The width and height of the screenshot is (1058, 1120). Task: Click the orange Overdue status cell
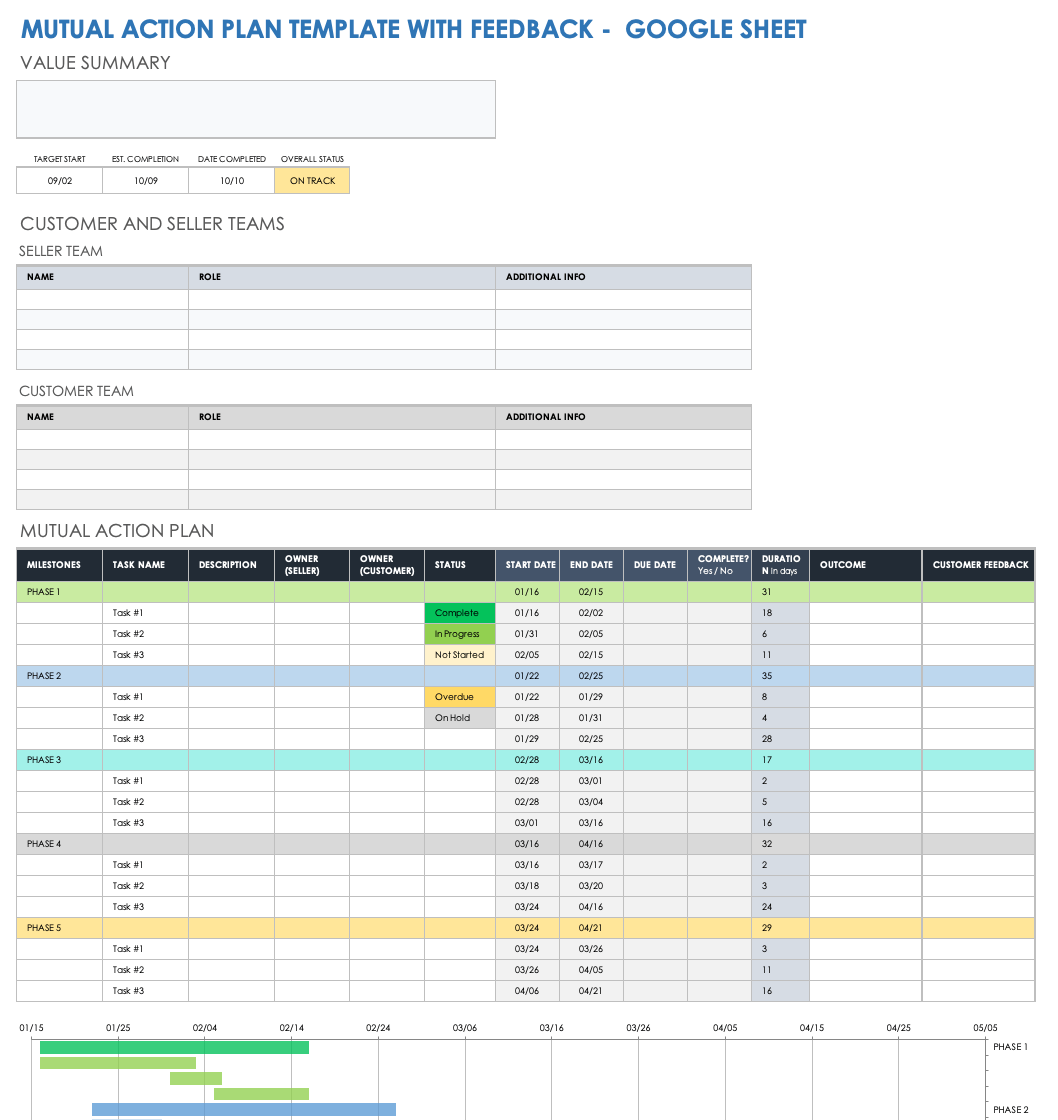[459, 697]
